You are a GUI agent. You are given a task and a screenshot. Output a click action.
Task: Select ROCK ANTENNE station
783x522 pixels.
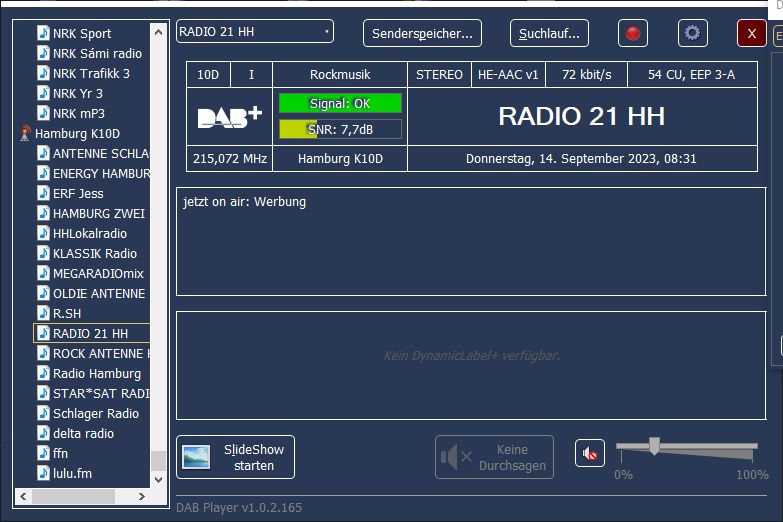click(101, 353)
